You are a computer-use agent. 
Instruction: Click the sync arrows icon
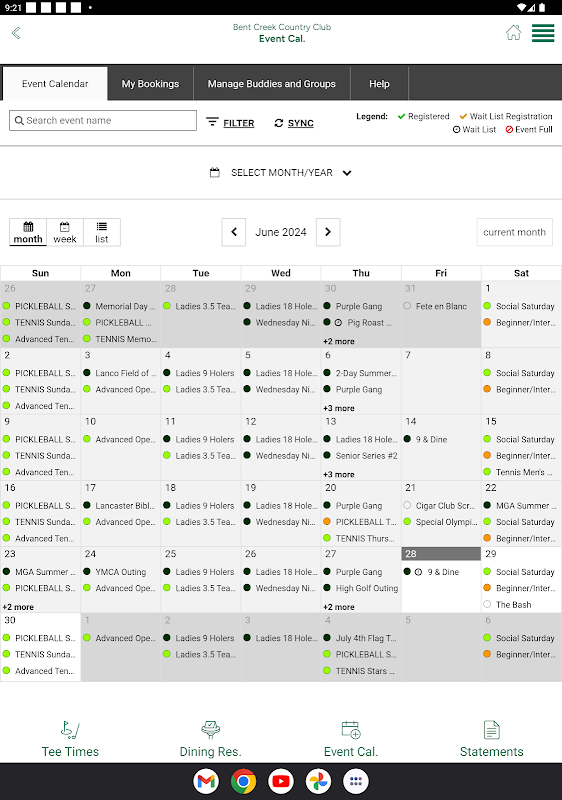click(278, 123)
